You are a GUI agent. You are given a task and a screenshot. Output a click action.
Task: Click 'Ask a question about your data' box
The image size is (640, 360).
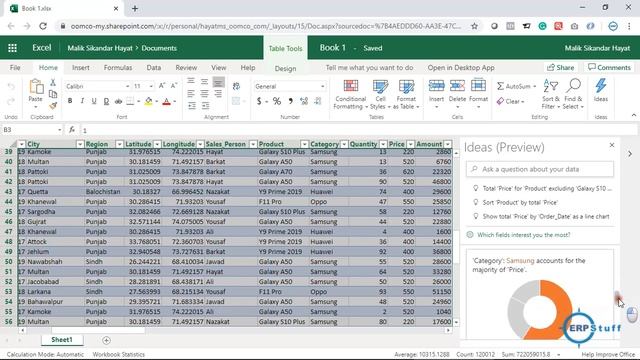(540, 169)
